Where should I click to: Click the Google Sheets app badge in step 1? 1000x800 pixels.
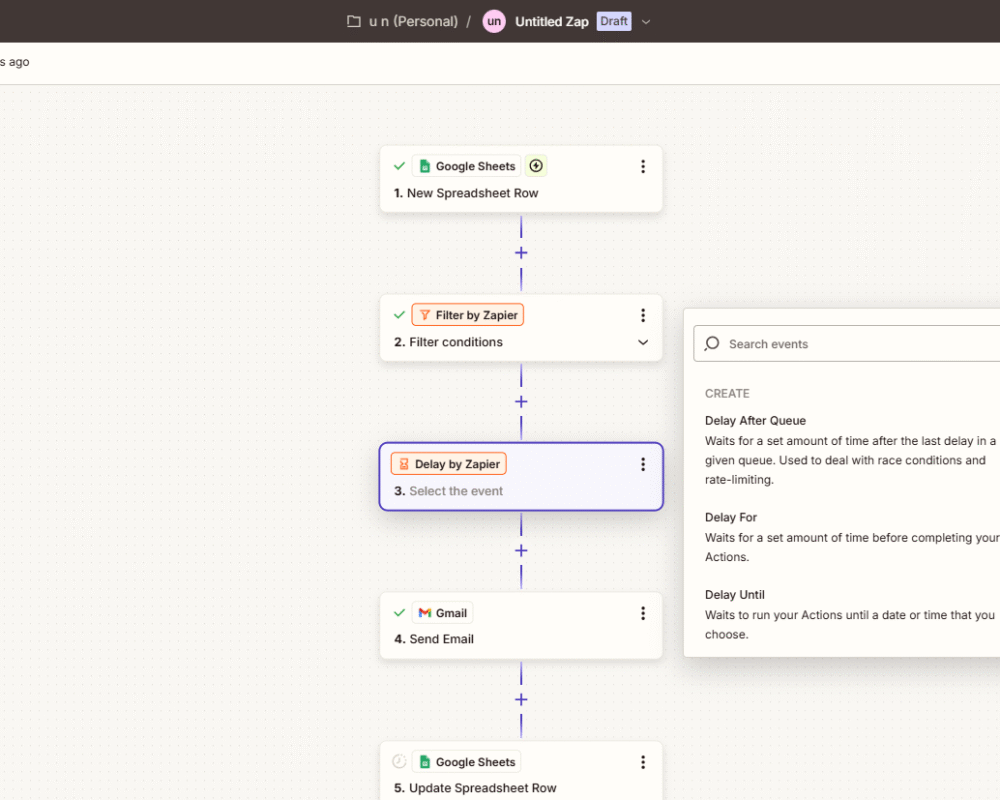click(466, 167)
